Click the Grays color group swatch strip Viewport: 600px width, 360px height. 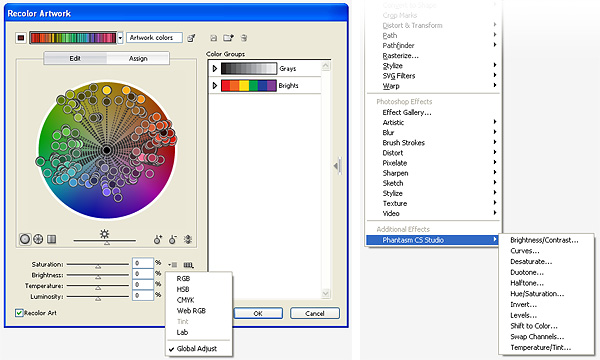(x=248, y=68)
